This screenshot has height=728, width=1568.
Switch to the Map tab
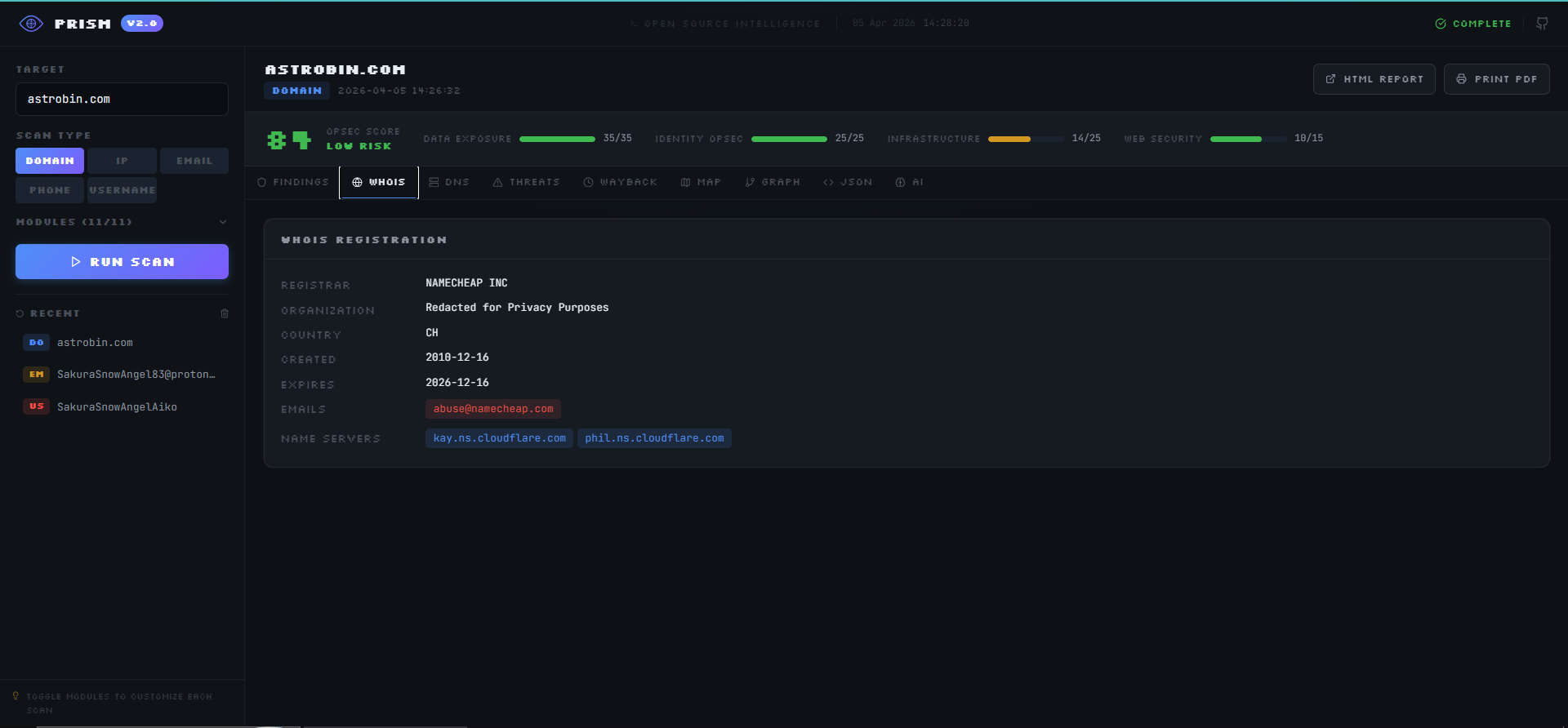click(701, 183)
